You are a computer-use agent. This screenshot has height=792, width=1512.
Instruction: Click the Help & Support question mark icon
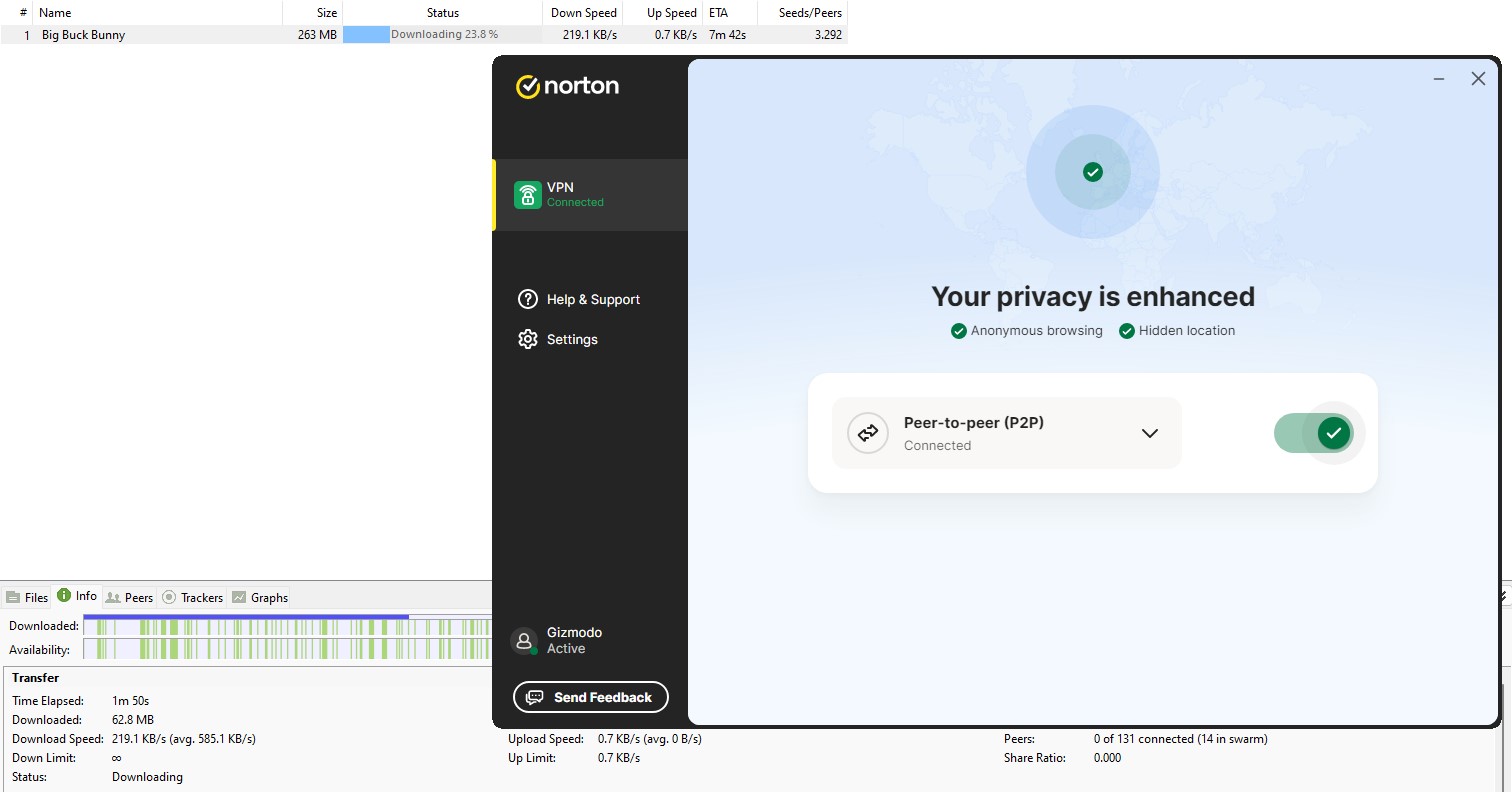528,299
